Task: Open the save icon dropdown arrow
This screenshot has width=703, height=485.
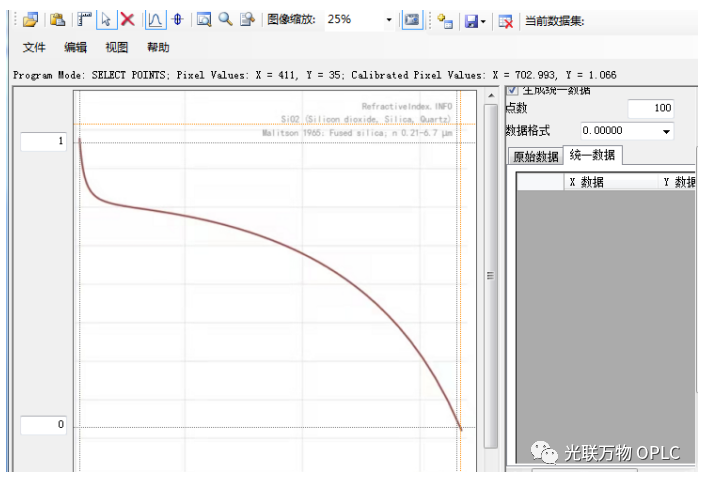Action: (x=484, y=20)
